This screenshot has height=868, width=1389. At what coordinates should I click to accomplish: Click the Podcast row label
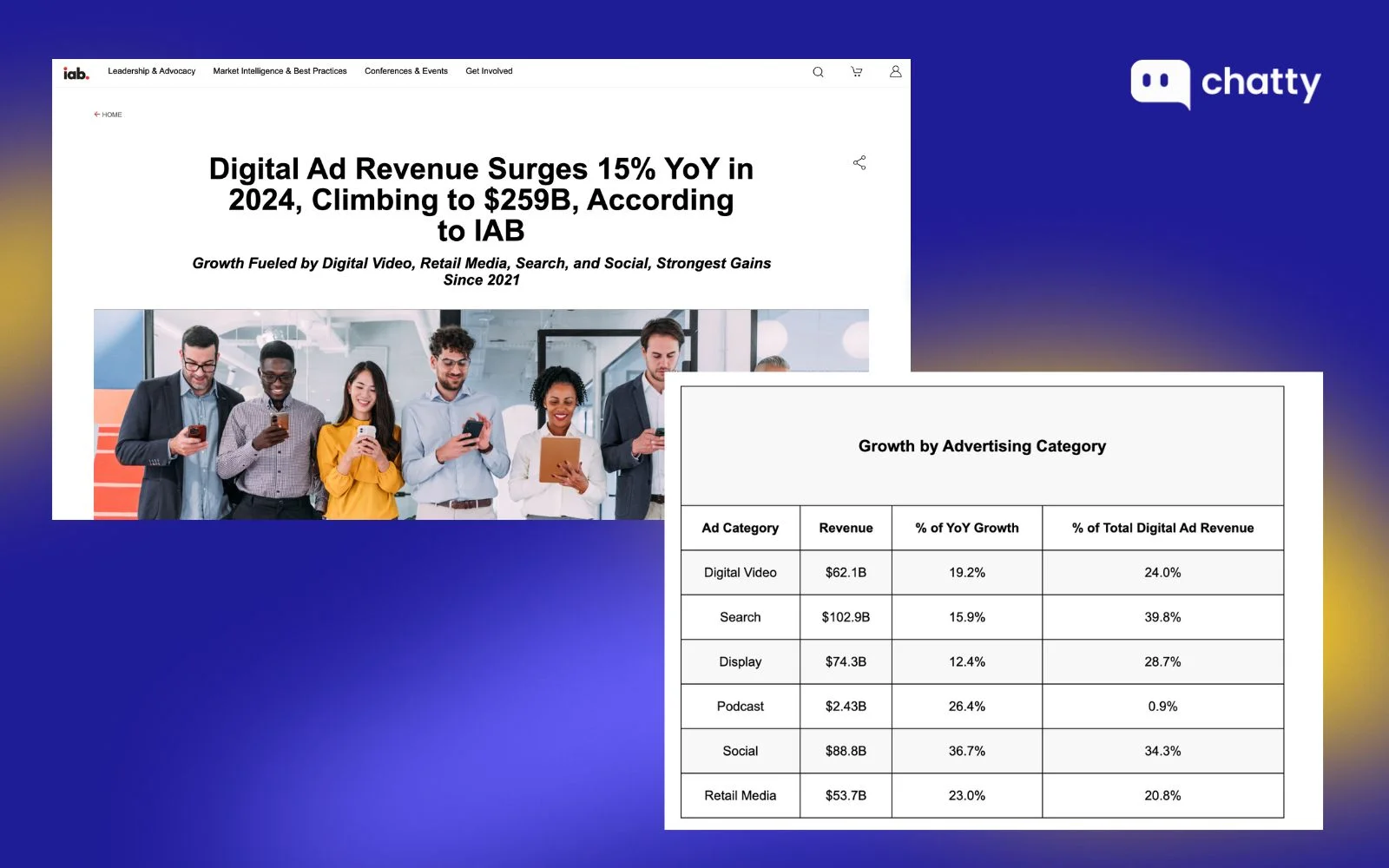741,707
